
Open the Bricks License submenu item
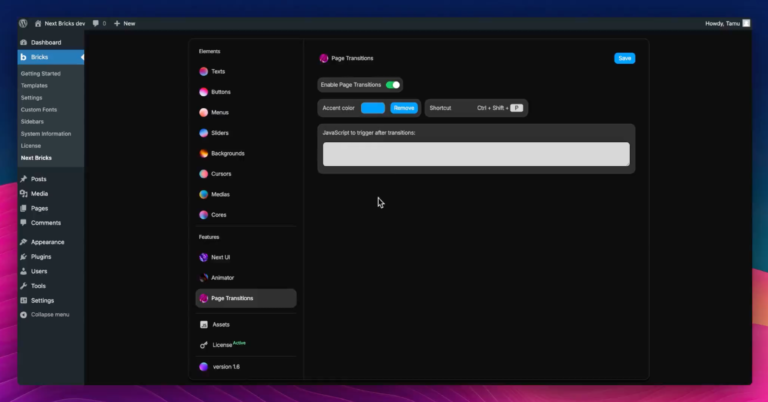click(x=31, y=146)
